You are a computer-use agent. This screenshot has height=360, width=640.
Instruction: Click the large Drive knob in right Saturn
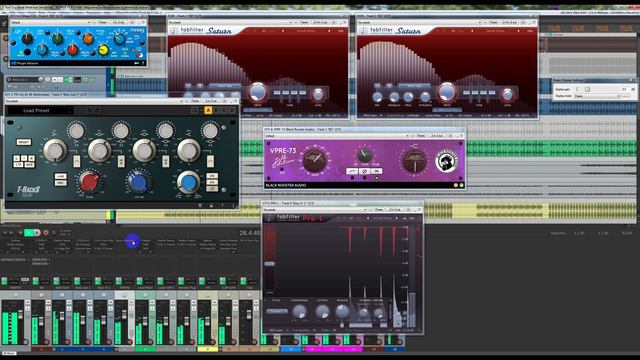point(447,92)
